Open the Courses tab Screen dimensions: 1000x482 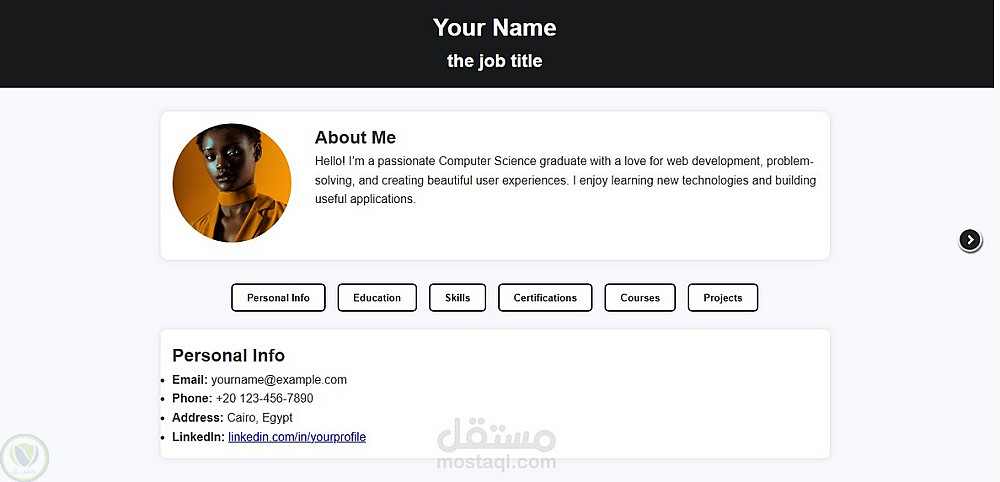pyautogui.click(x=640, y=298)
